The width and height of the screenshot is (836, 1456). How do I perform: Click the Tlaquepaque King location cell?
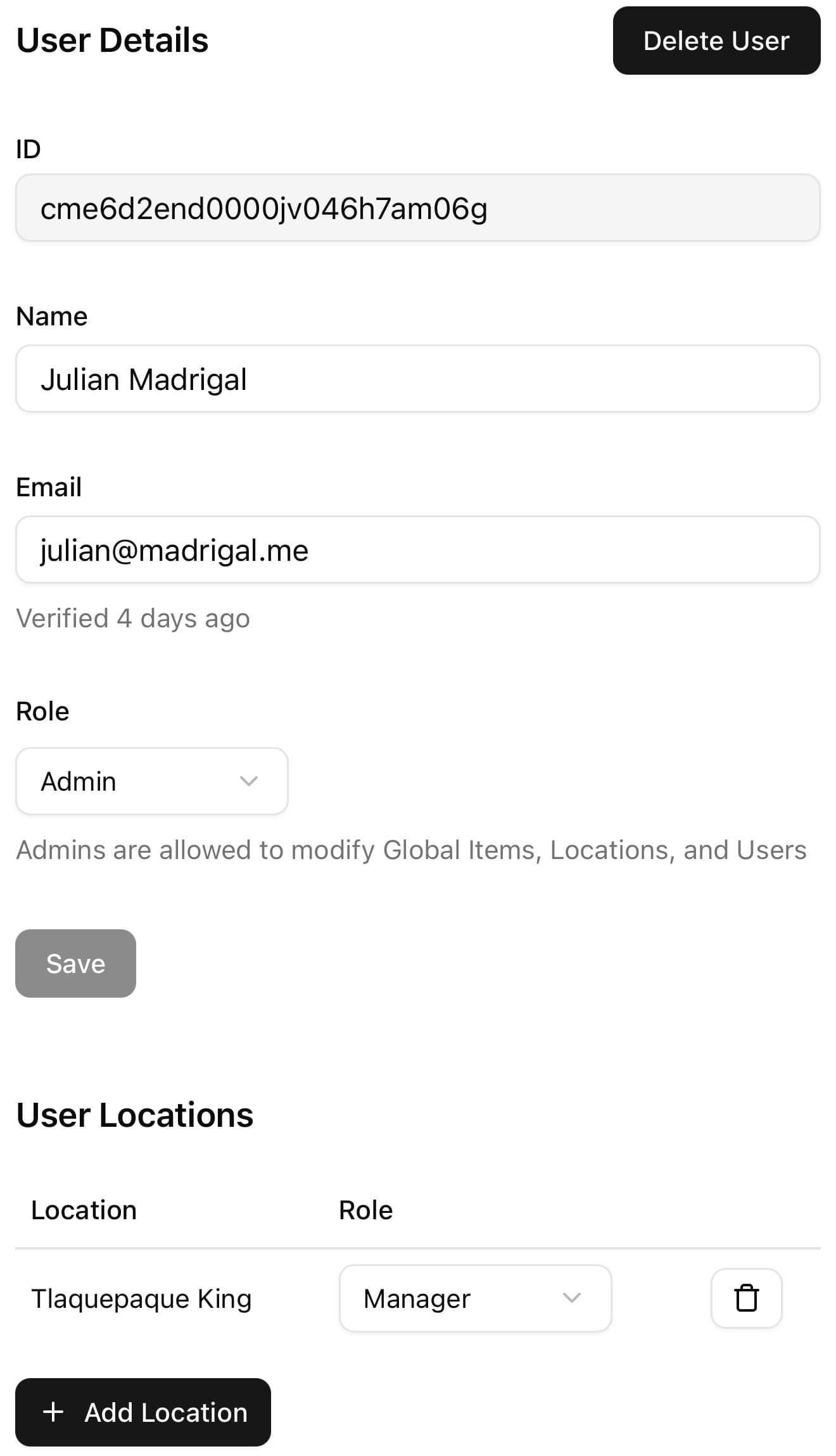[141, 1298]
